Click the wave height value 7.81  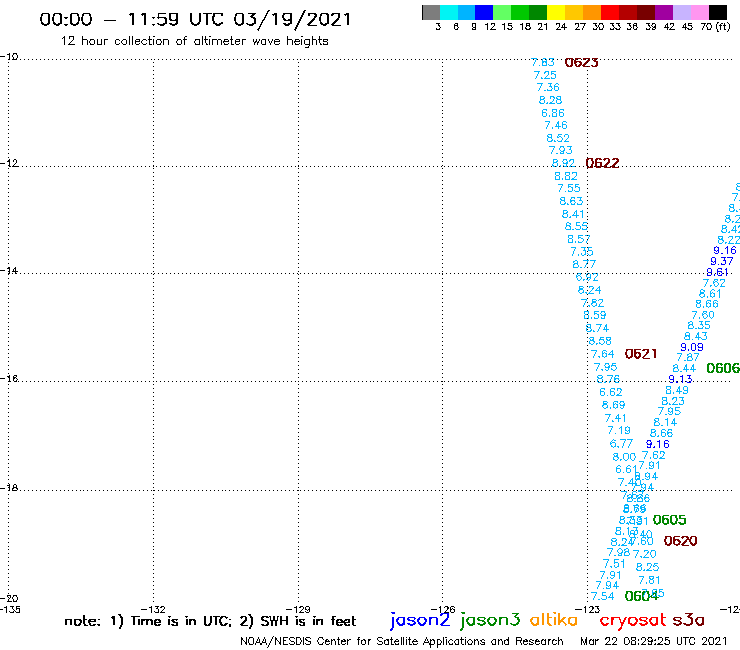pos(649,580)
